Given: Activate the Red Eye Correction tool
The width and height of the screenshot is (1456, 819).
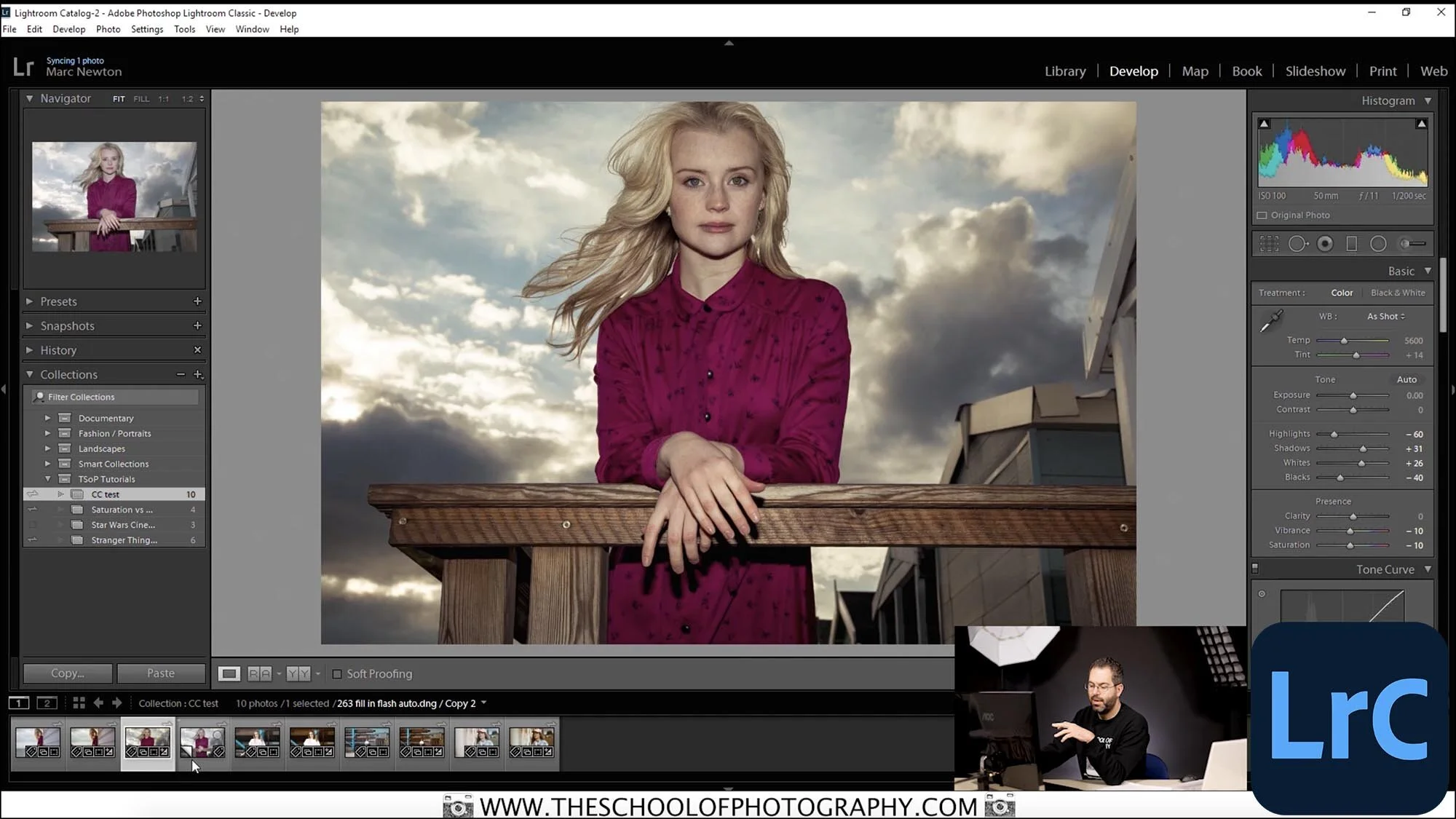Looking at the screenshot, I should click(x=1325, y=244).
